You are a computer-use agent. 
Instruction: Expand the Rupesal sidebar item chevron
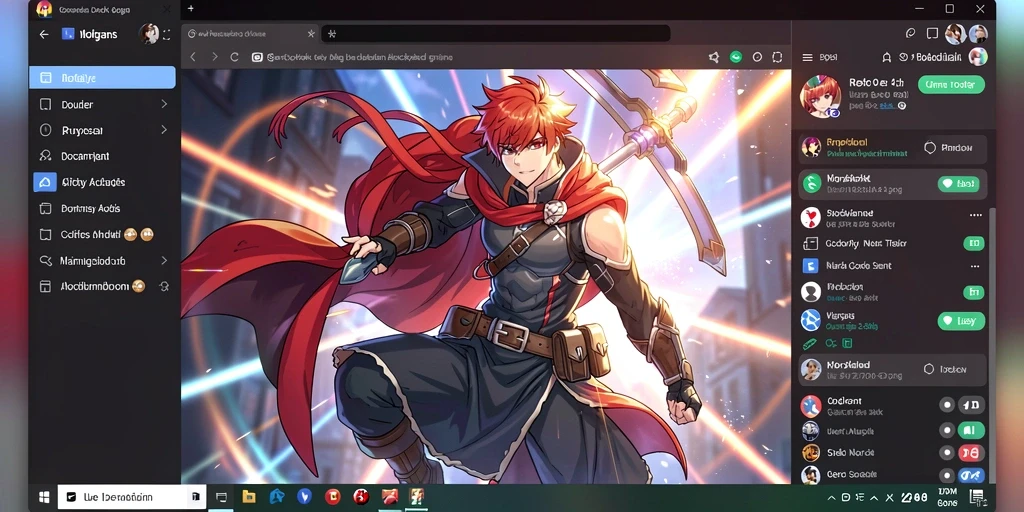click(x=164, y=130)
